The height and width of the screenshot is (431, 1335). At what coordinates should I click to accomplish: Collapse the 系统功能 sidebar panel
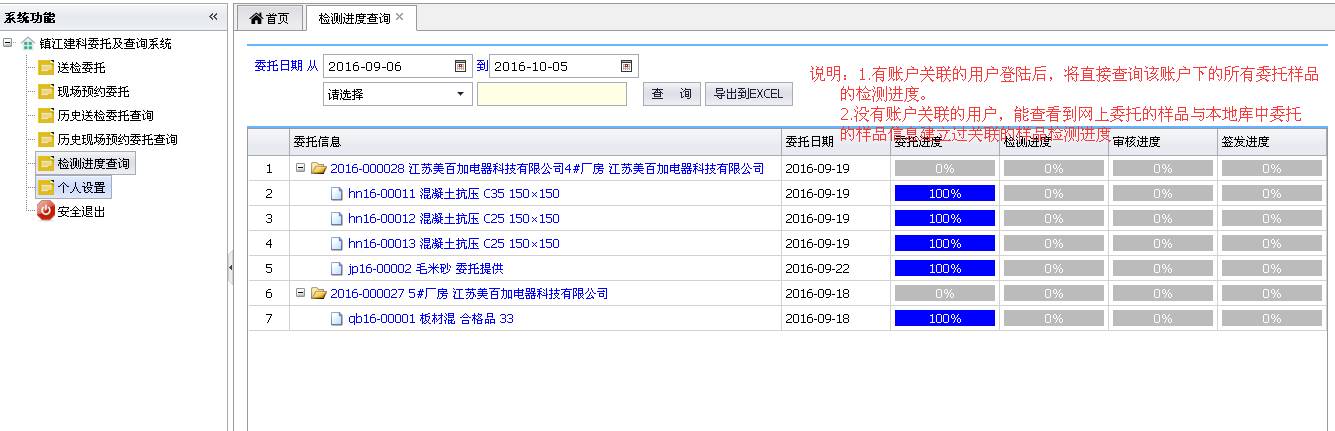(213, 17)
